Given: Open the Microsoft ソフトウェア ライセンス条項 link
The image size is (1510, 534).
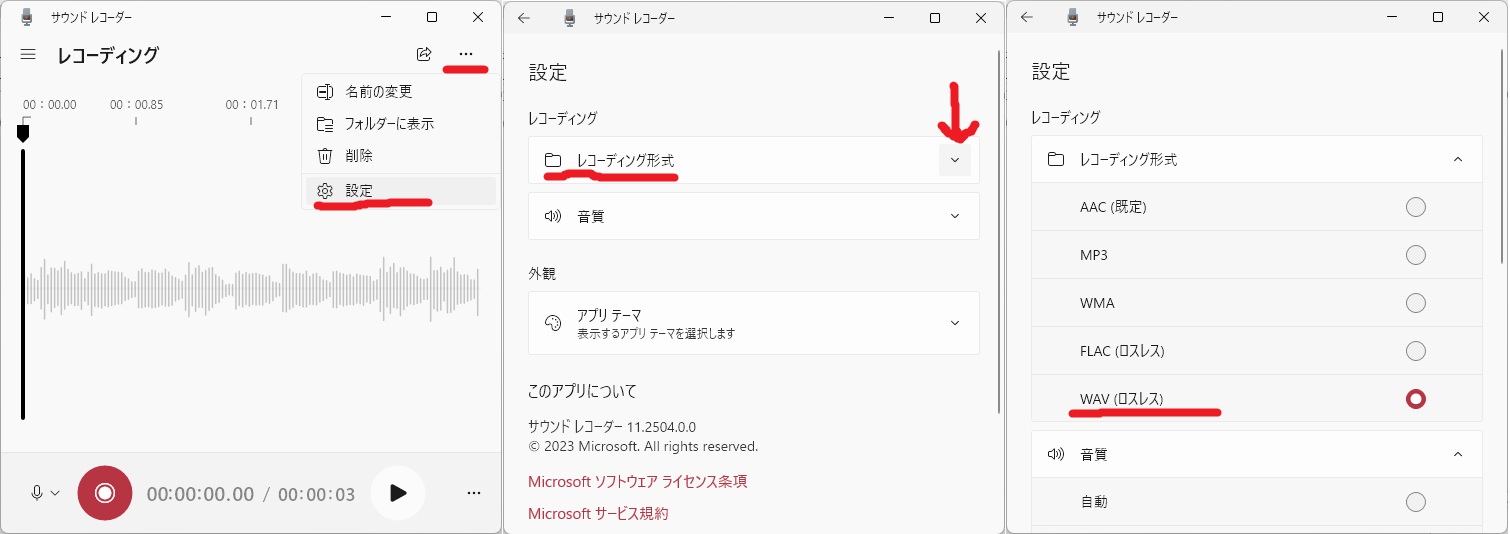Looking at the screenshot, I should point(637,482).
